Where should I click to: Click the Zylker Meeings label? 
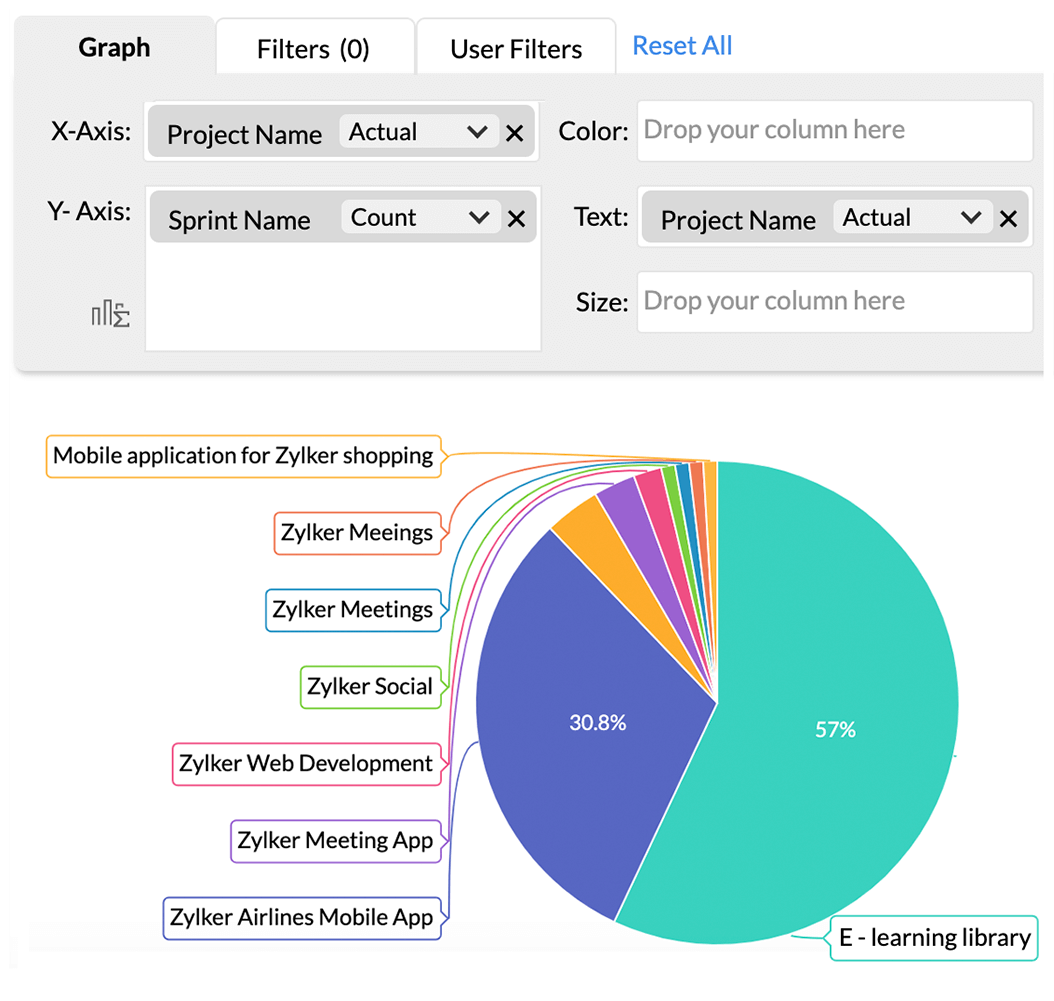click(357, 533)
